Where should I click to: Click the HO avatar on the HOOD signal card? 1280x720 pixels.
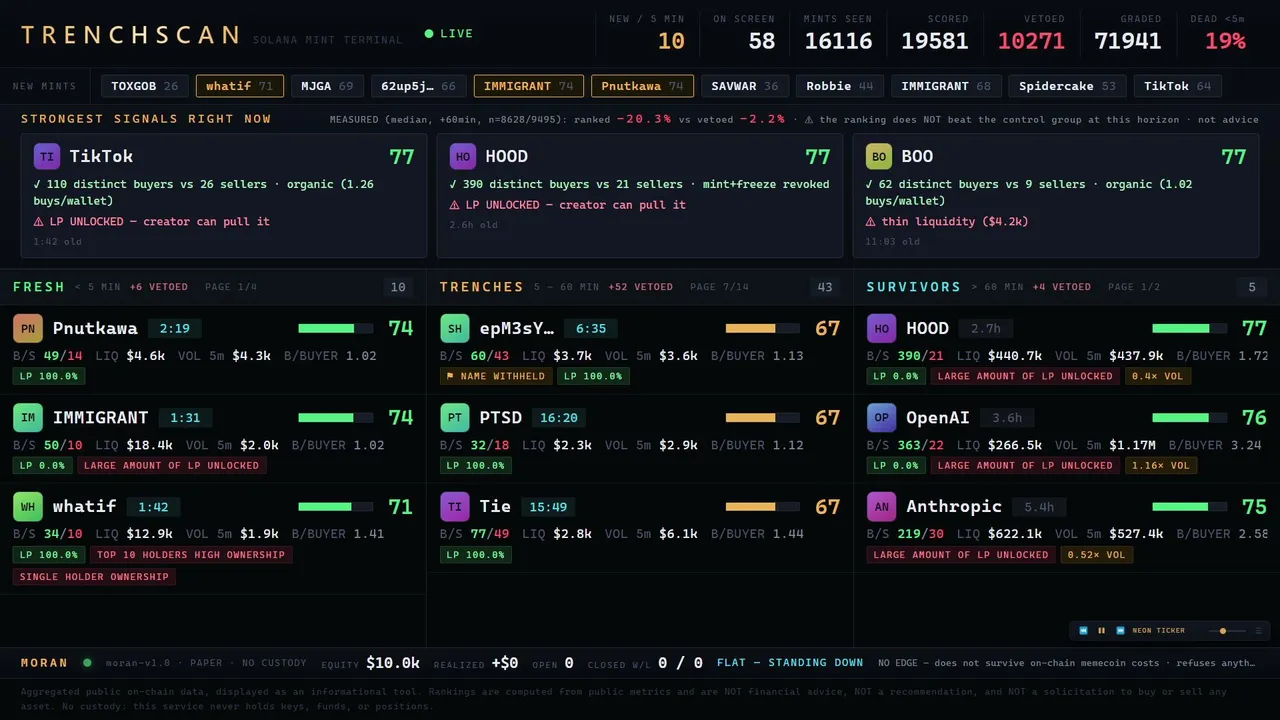click(x=463, y=156)
